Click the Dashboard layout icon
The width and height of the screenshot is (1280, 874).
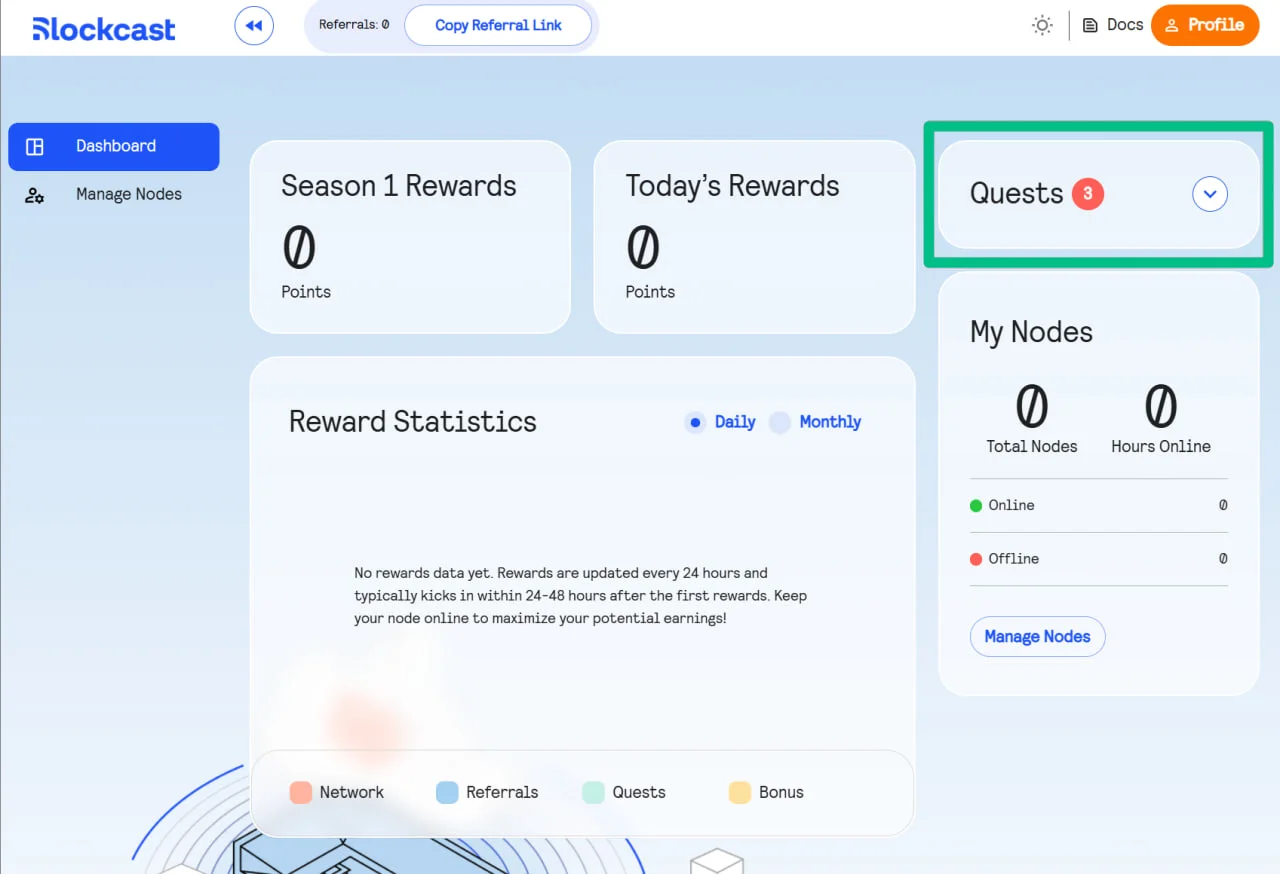click(x=35, y=147)
